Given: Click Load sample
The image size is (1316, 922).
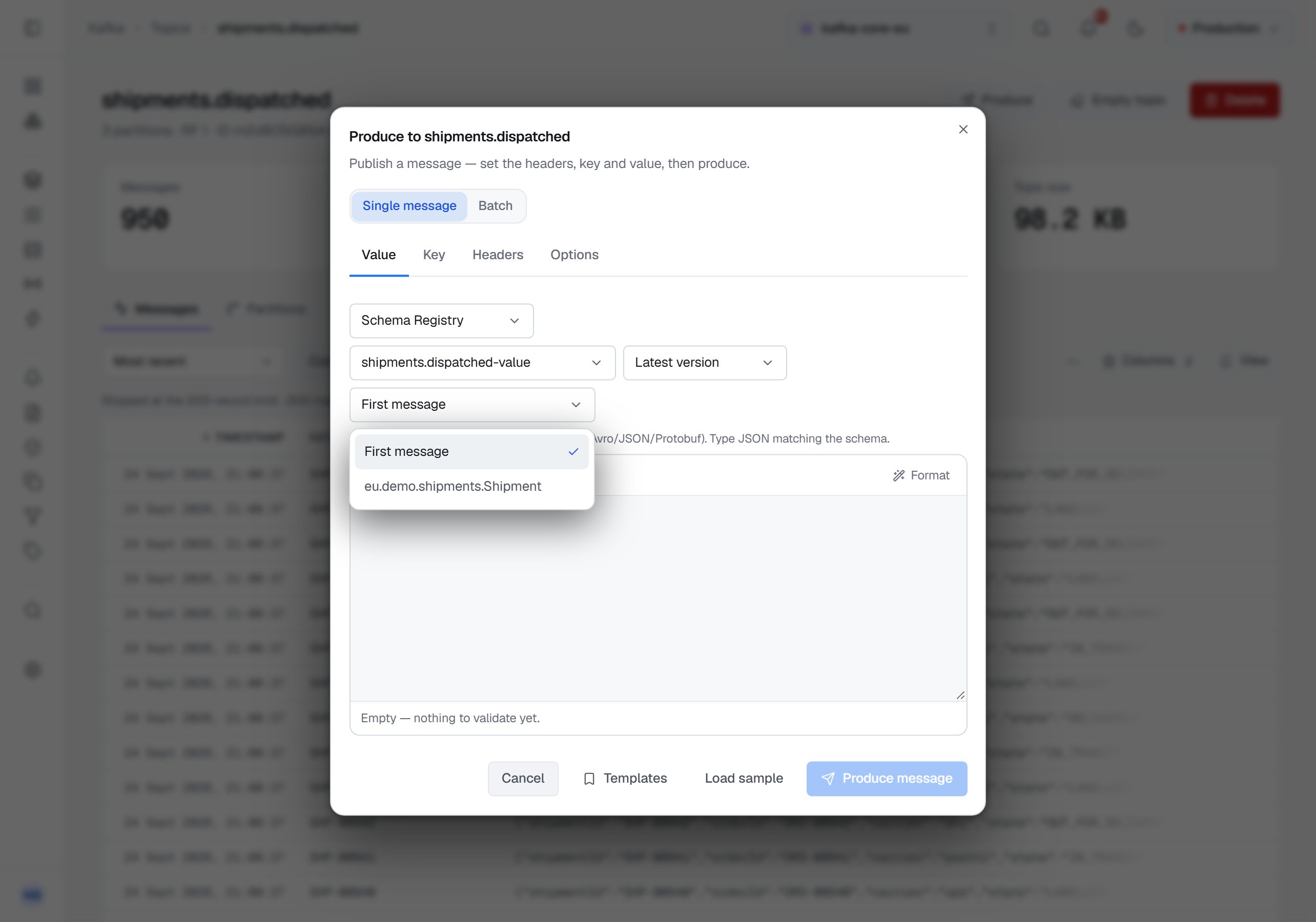Looking at the screenshot, I should pyautogui.click(x=744, y=778).
